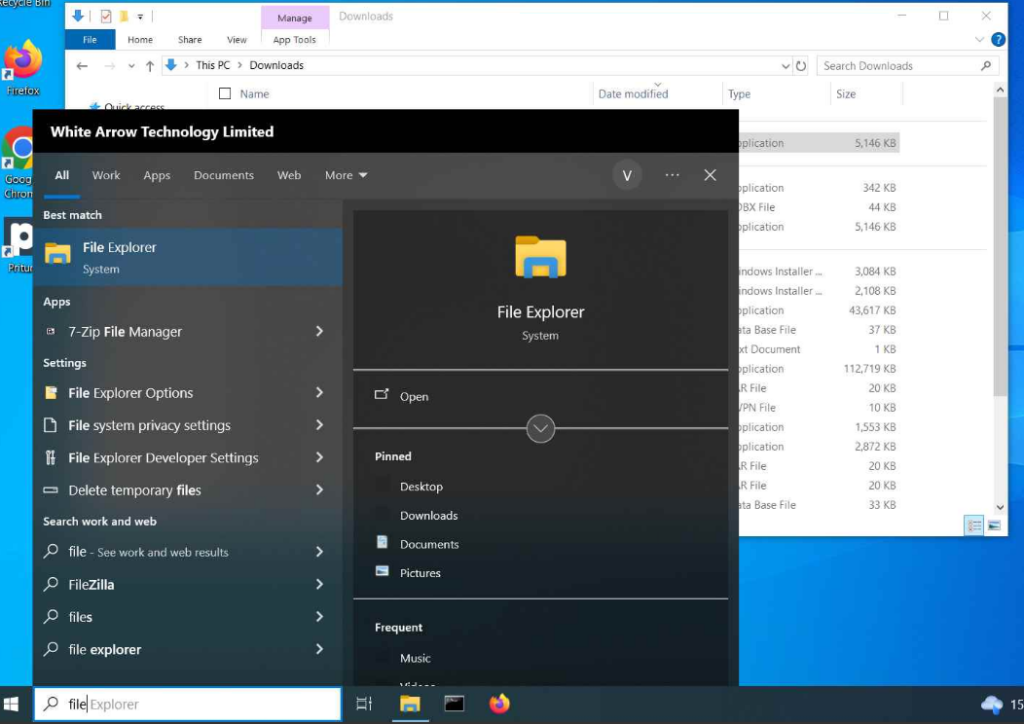
Task: Open the three-dots options menu in the search panel
Action: pos(672,175)
